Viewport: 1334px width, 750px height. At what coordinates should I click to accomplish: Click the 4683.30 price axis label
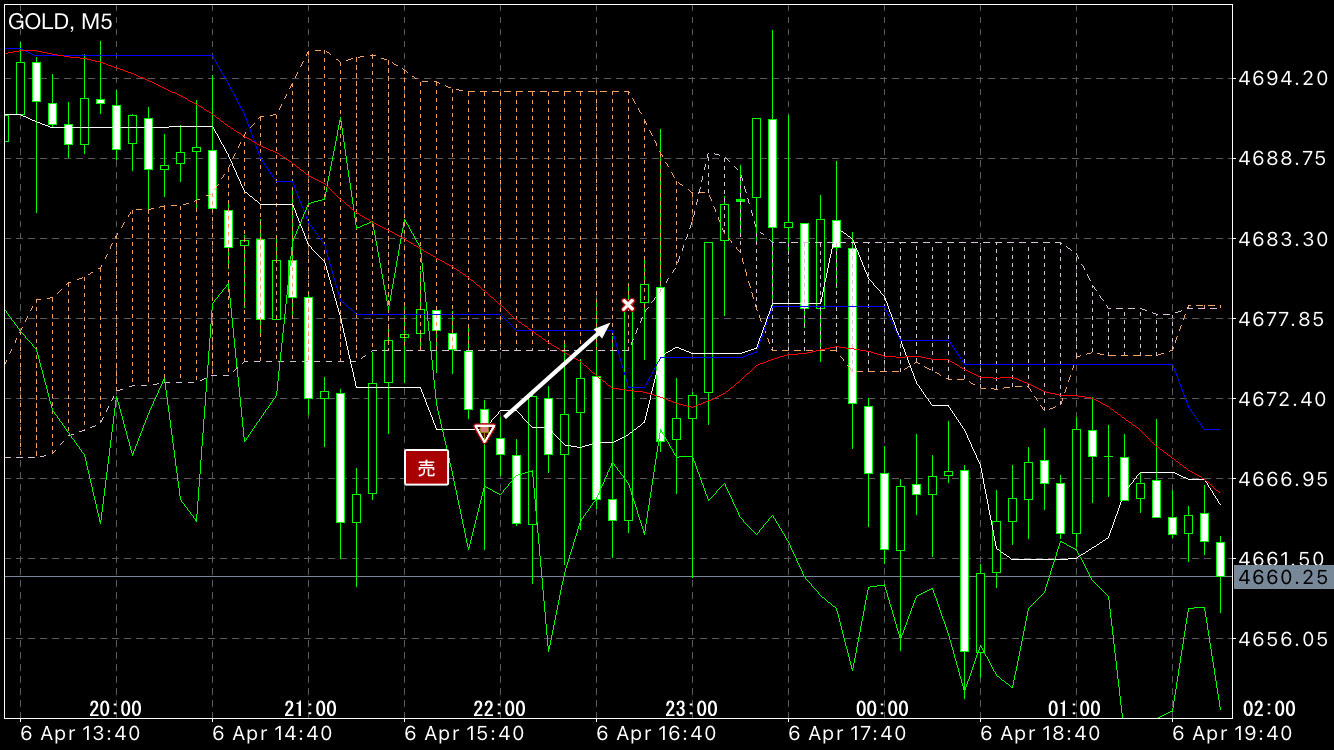(x=1282, y=239)
